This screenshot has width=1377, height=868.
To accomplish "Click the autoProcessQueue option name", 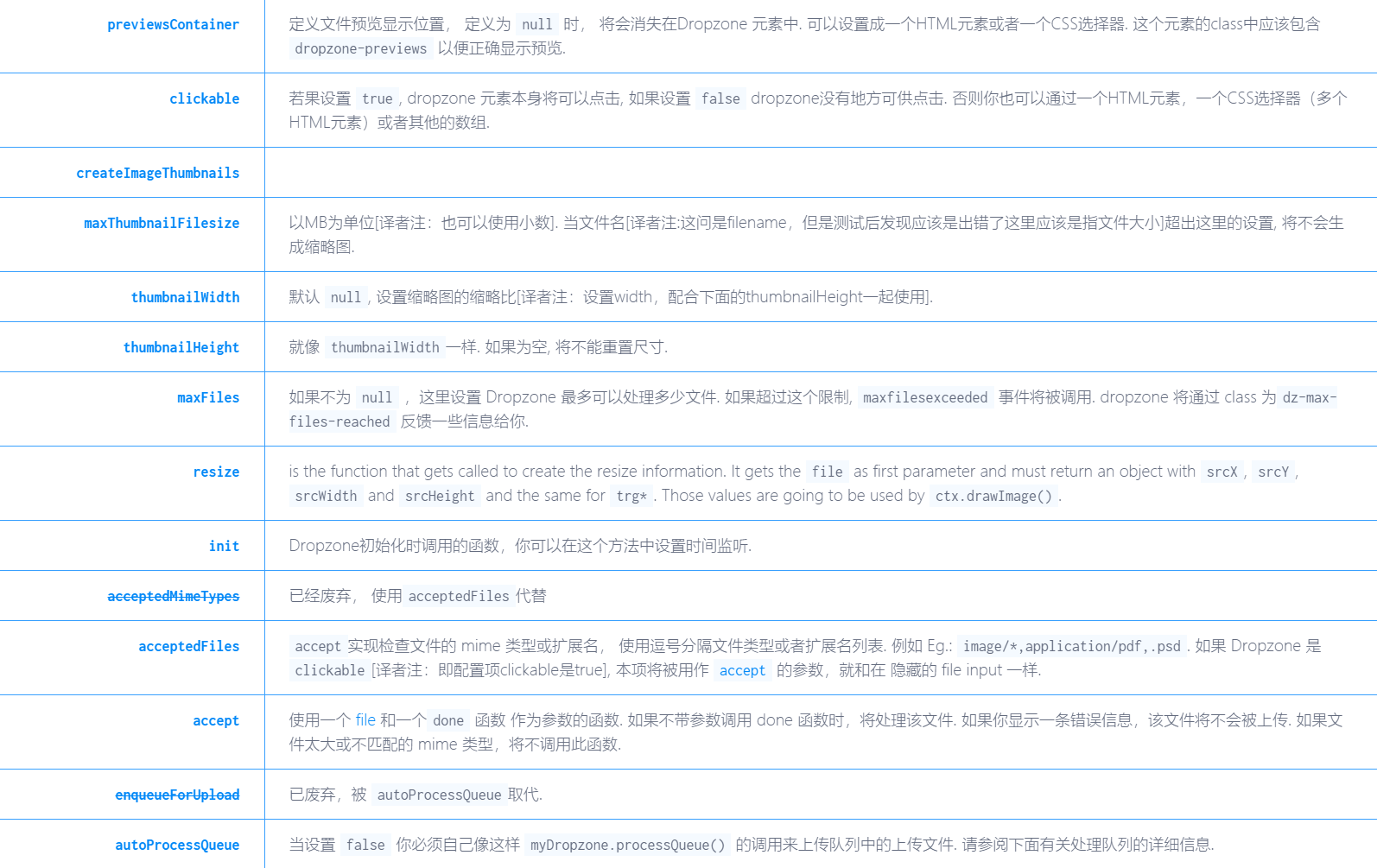I will tap(177, 846).
